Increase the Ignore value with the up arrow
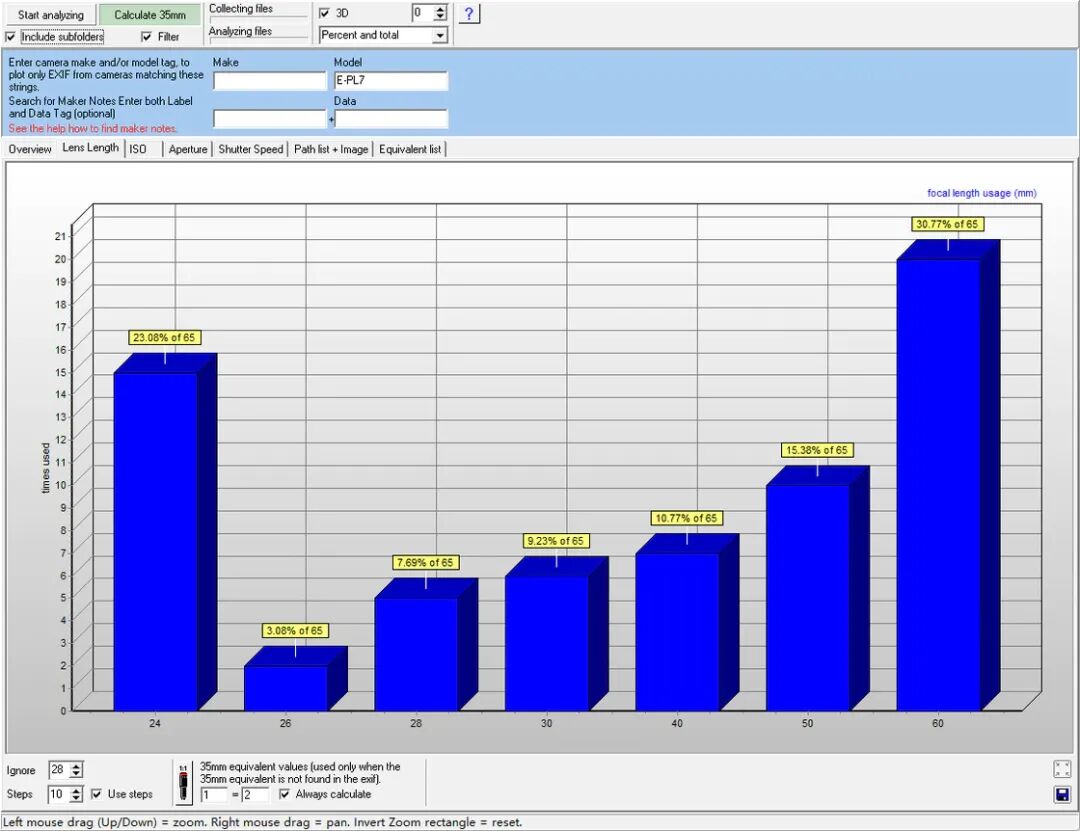 (x=76, y=766)
